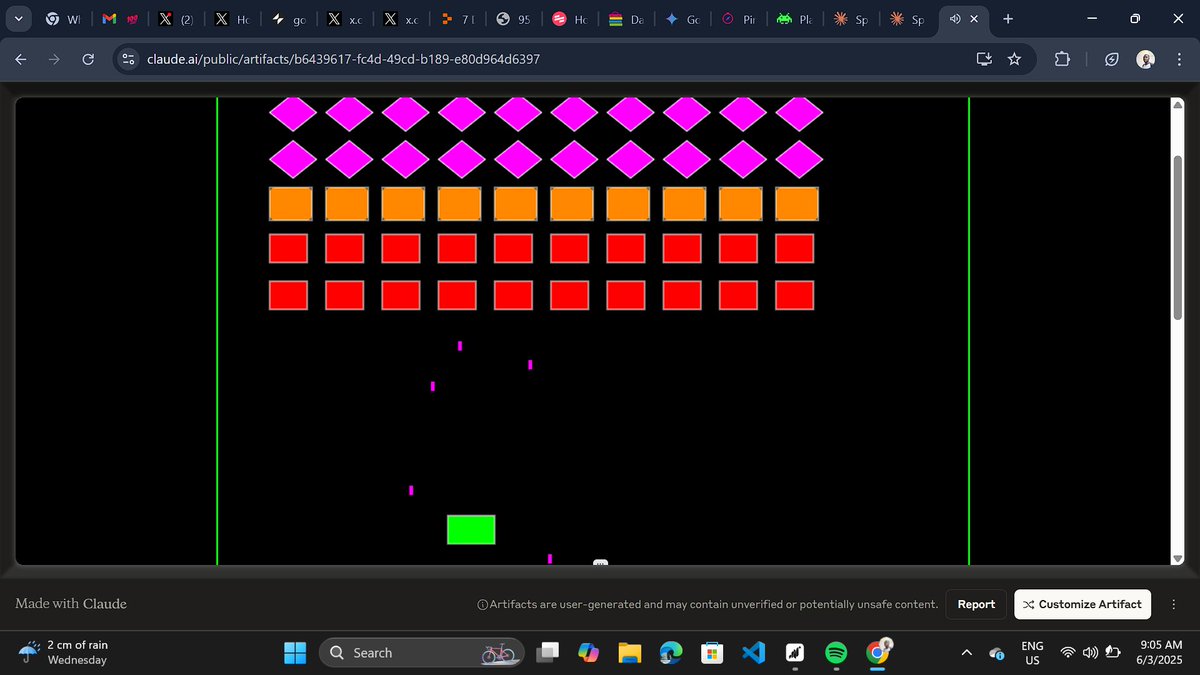Open Microsoft Store from the taskbar
This screenshot has width=1200, height=675.
point(711,653)
